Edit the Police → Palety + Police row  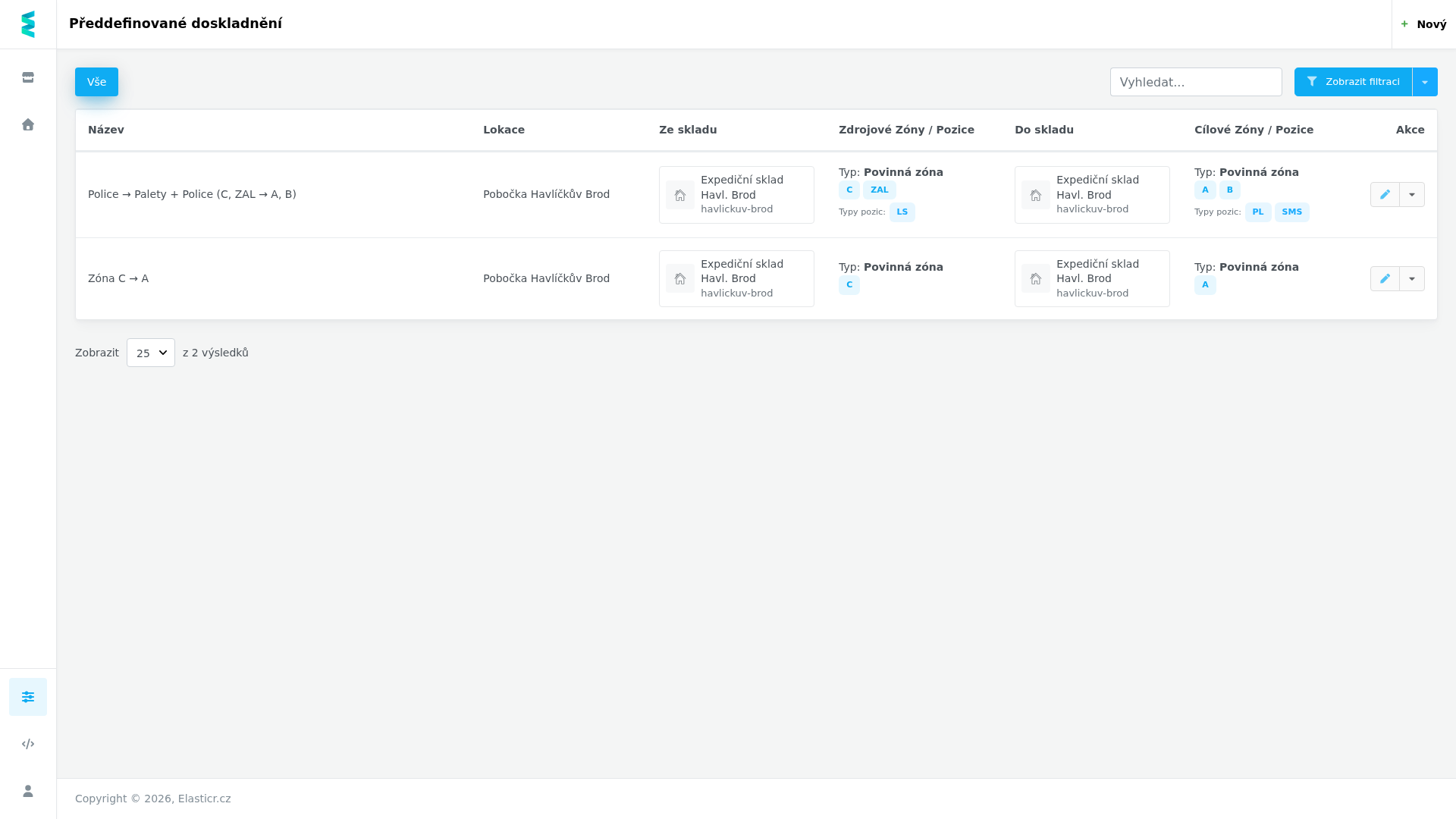pos(1385,194)
